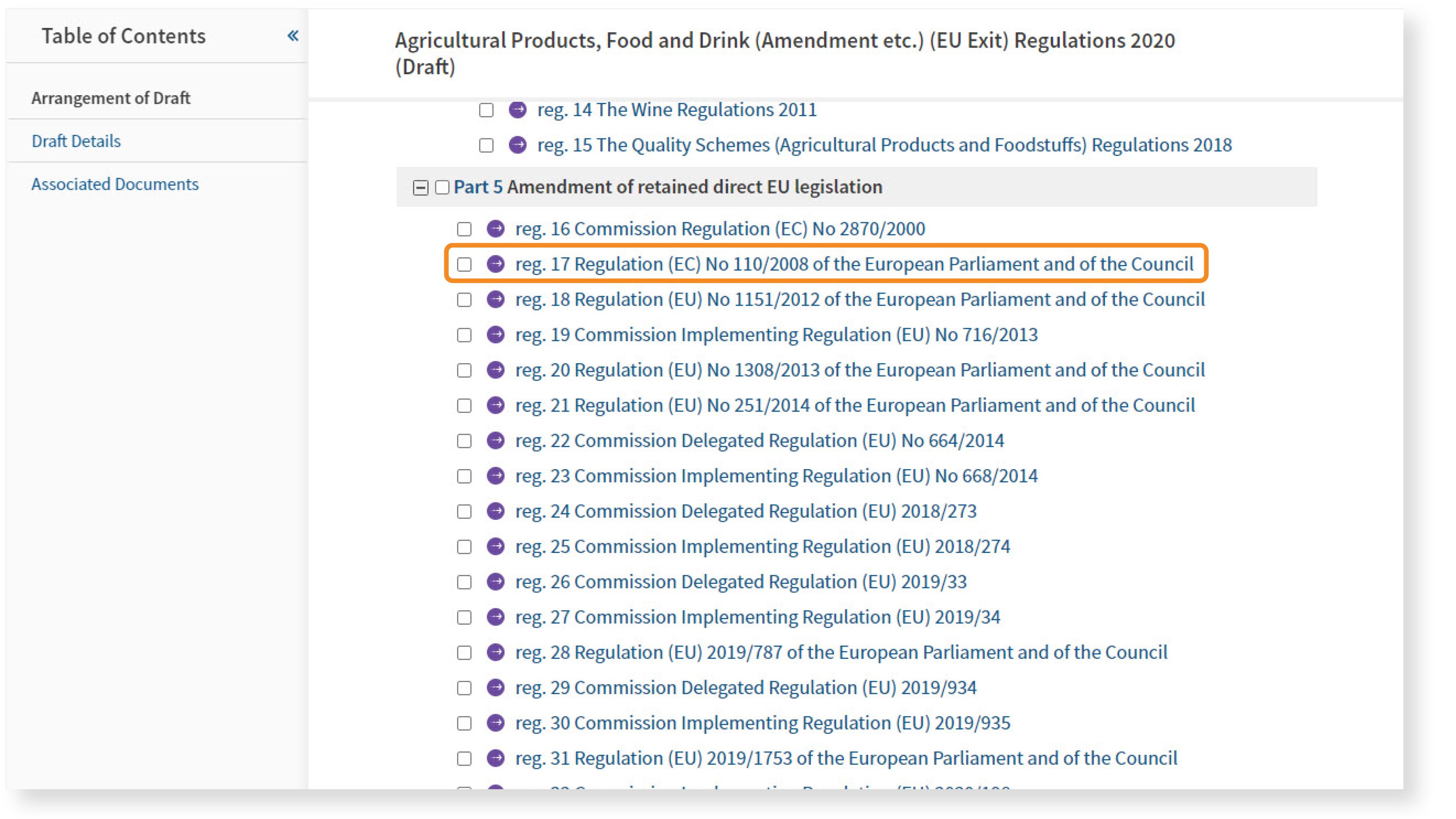Check the box for reg. 27
1456x819 pixels.
coord(464,618)
